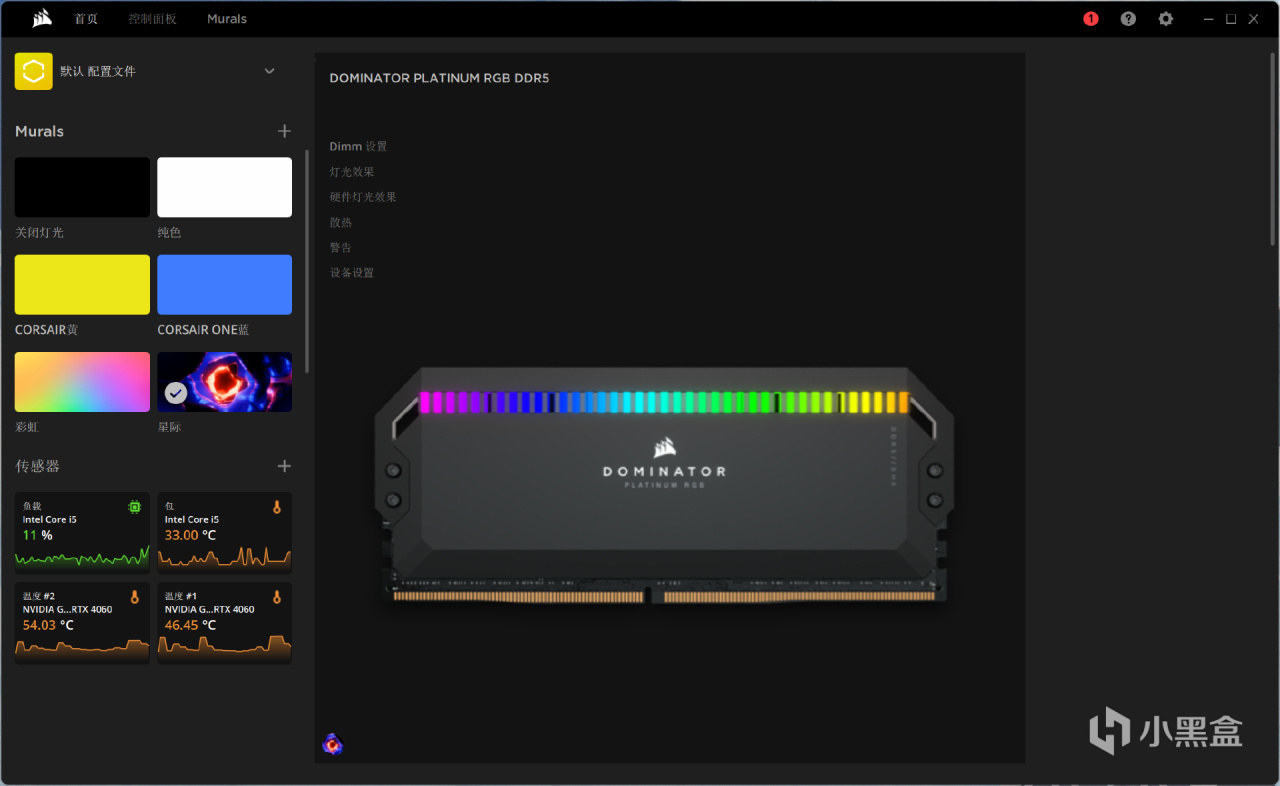Open 散热 menu item

click(341, 222)
